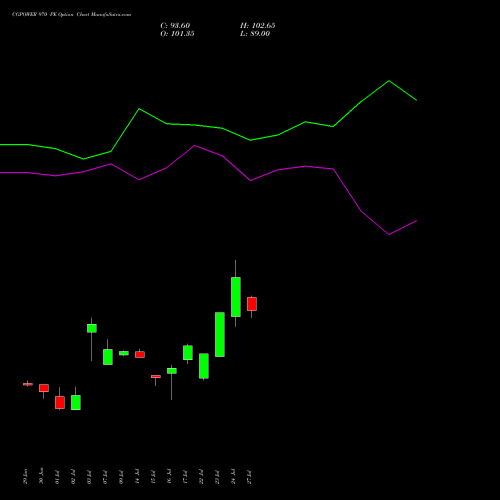
Task: Click the 02 Jul date label
Action: tap(74, 477)
